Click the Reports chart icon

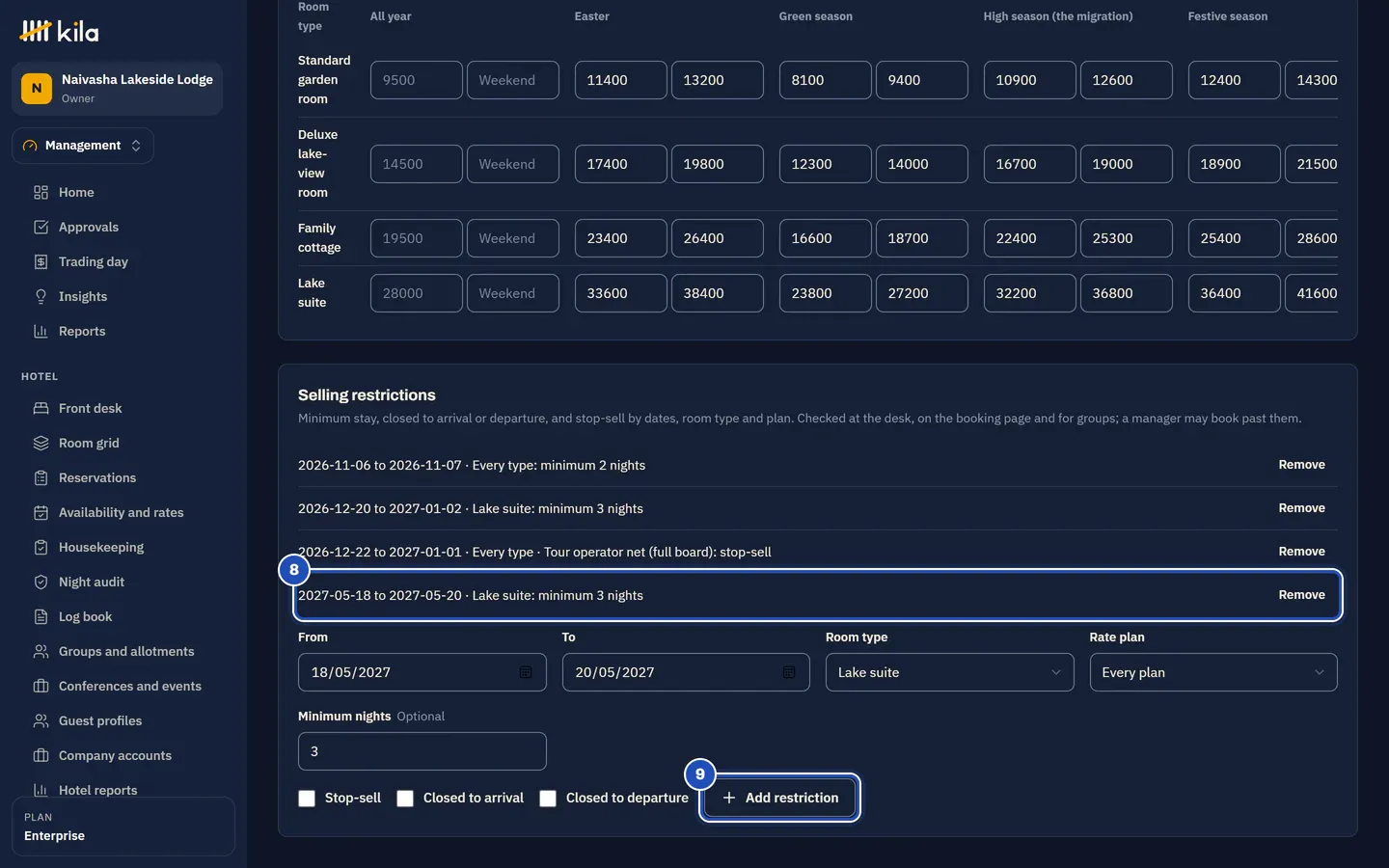coord(41,331)
